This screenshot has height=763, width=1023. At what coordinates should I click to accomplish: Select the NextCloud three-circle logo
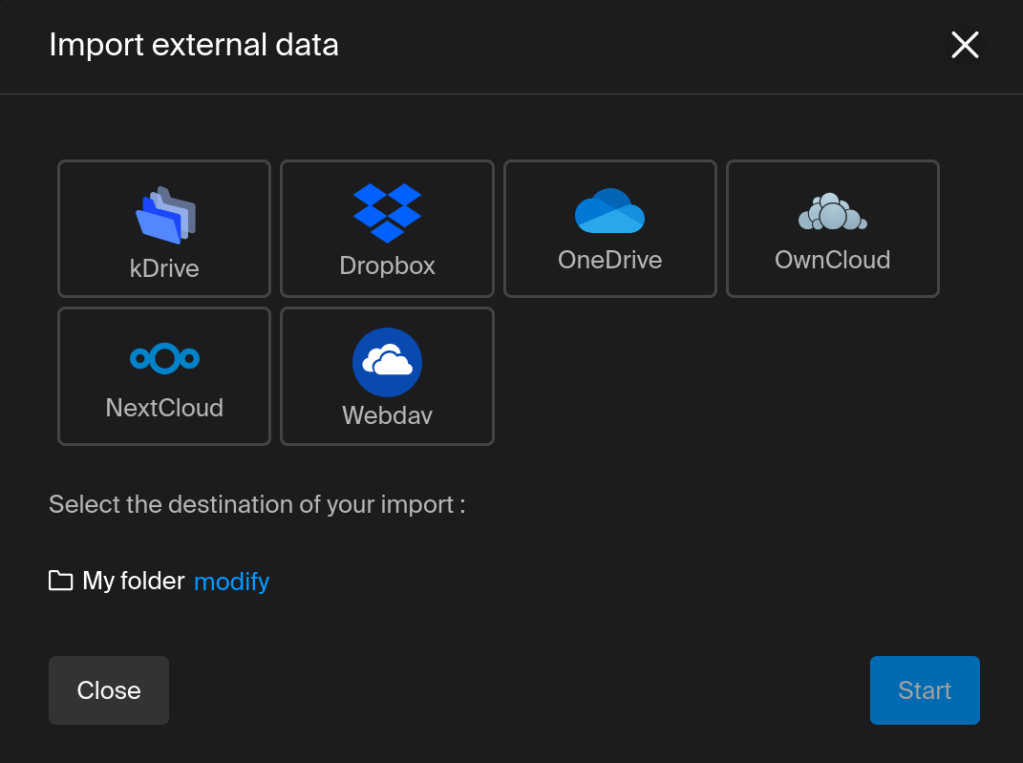point(164,358)
